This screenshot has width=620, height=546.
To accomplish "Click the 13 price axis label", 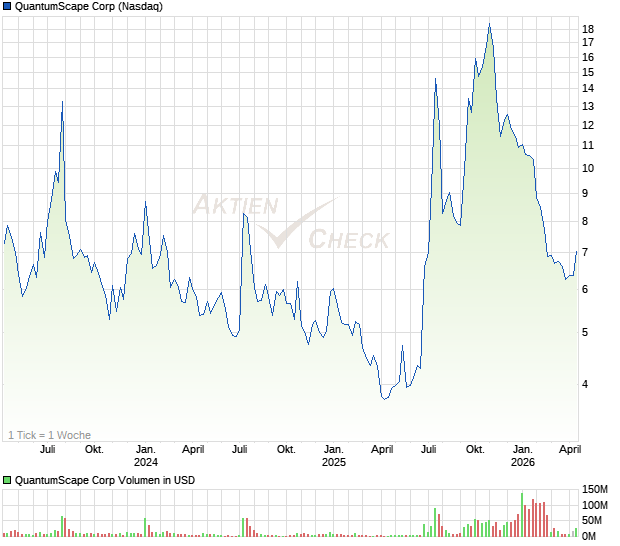I will coord(589,106).
